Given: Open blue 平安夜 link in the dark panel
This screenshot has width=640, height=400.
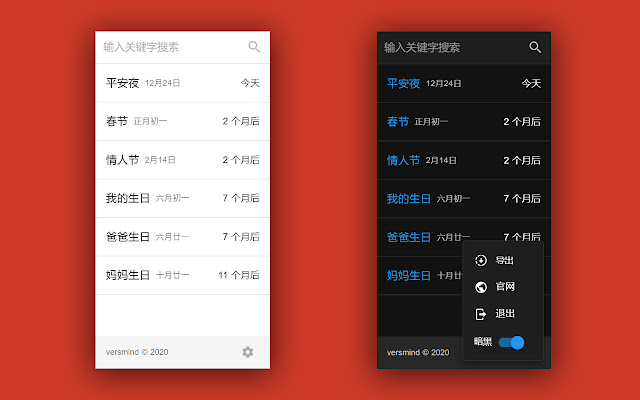Looking at the screenshot, I should tap(403, 84).
